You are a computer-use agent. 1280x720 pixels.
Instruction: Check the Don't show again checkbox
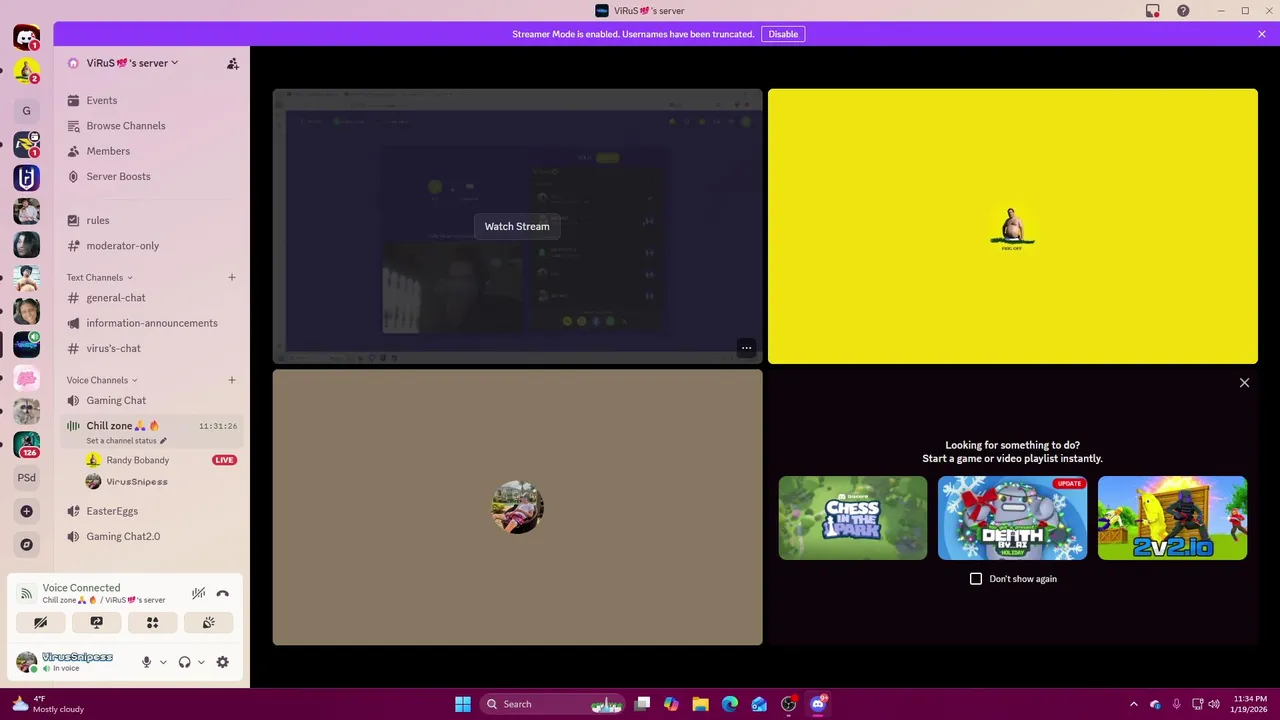coord(976,579)
